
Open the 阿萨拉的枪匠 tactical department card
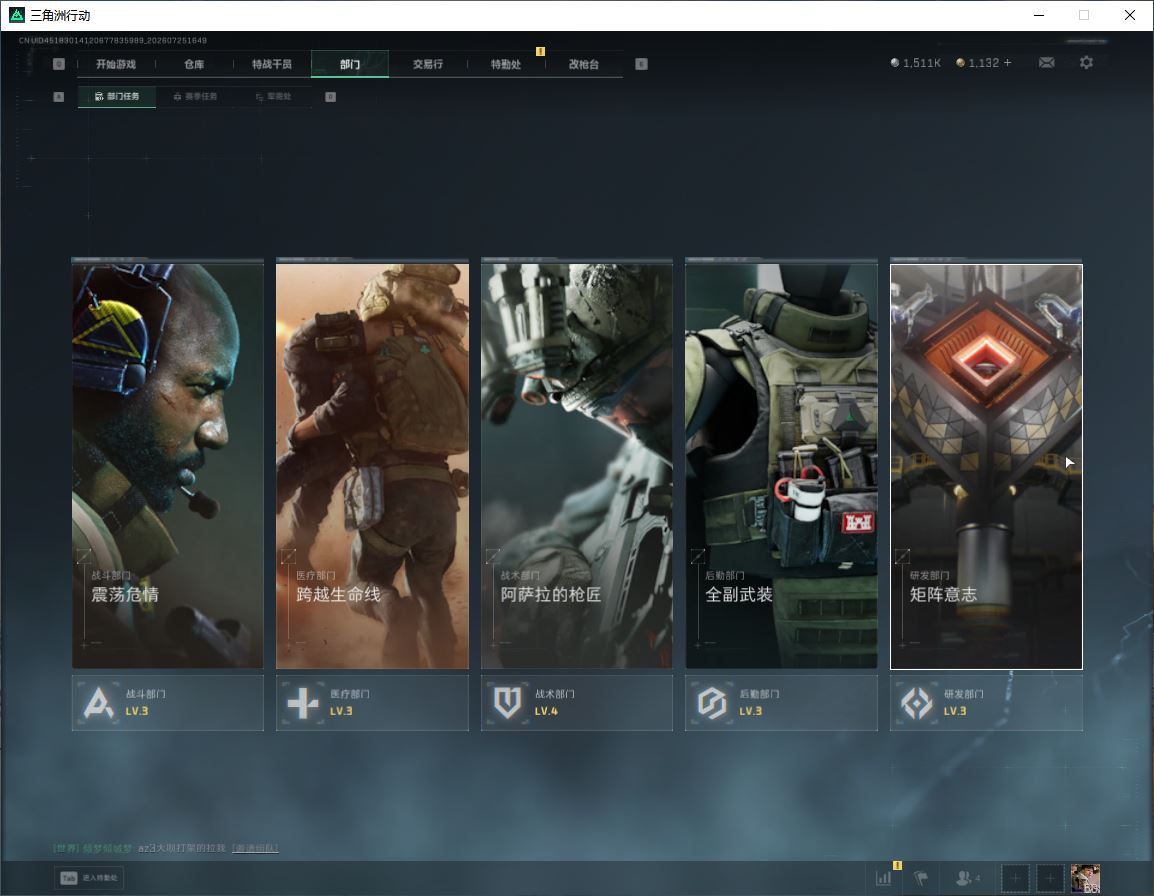pyautogui.click(x=577, y=466)
